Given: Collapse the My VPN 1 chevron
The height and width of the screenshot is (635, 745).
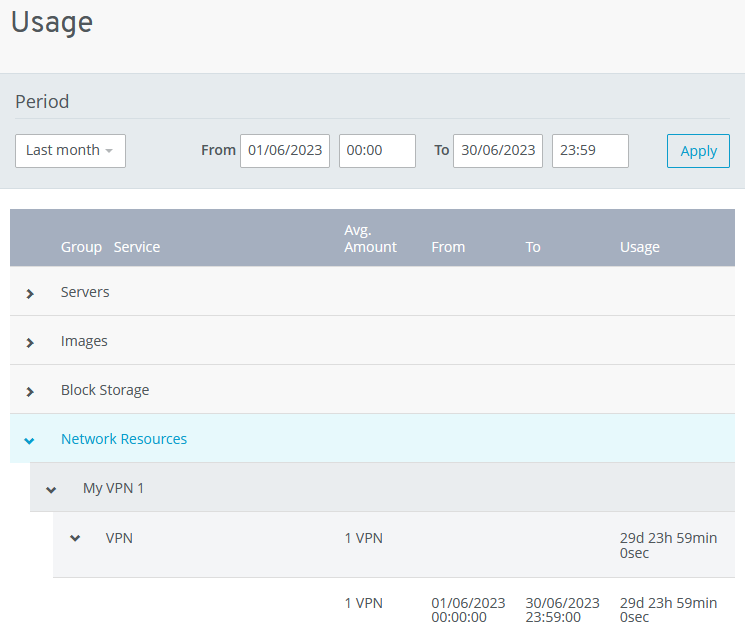Looking at the screenshot, I should click(x=51, y=489).
